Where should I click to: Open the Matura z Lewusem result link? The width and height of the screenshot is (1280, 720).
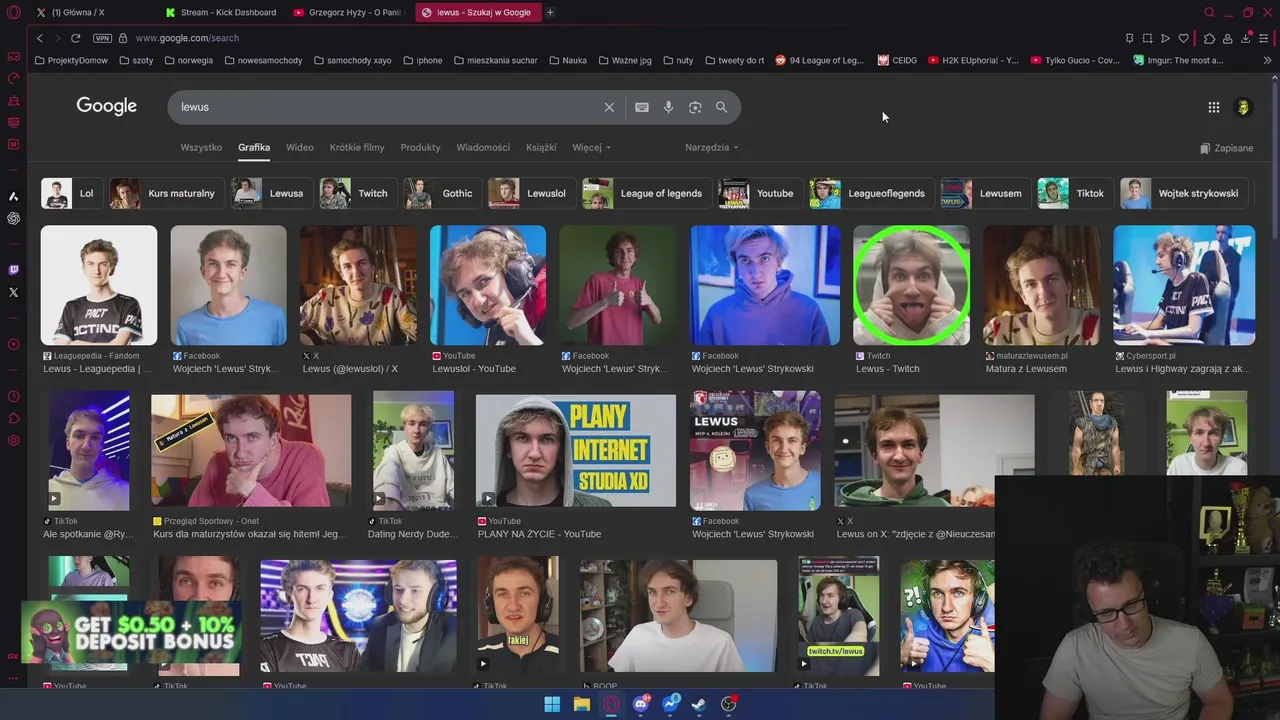1026,368
